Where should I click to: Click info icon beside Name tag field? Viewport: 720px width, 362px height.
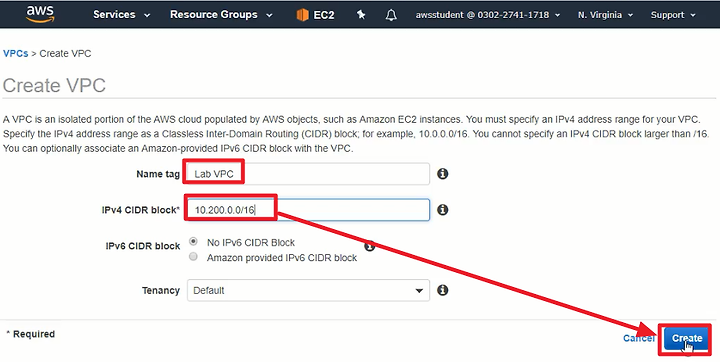pos(443,174)
